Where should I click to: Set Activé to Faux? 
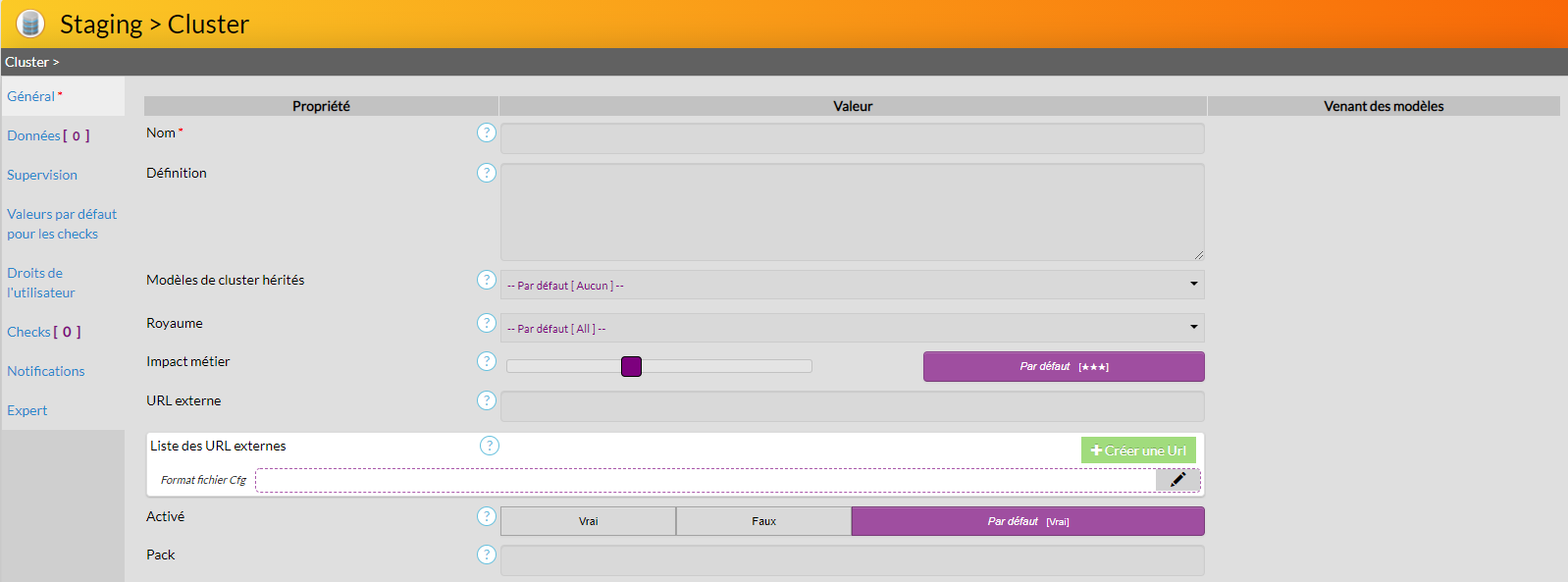click(x=763, y=521)
